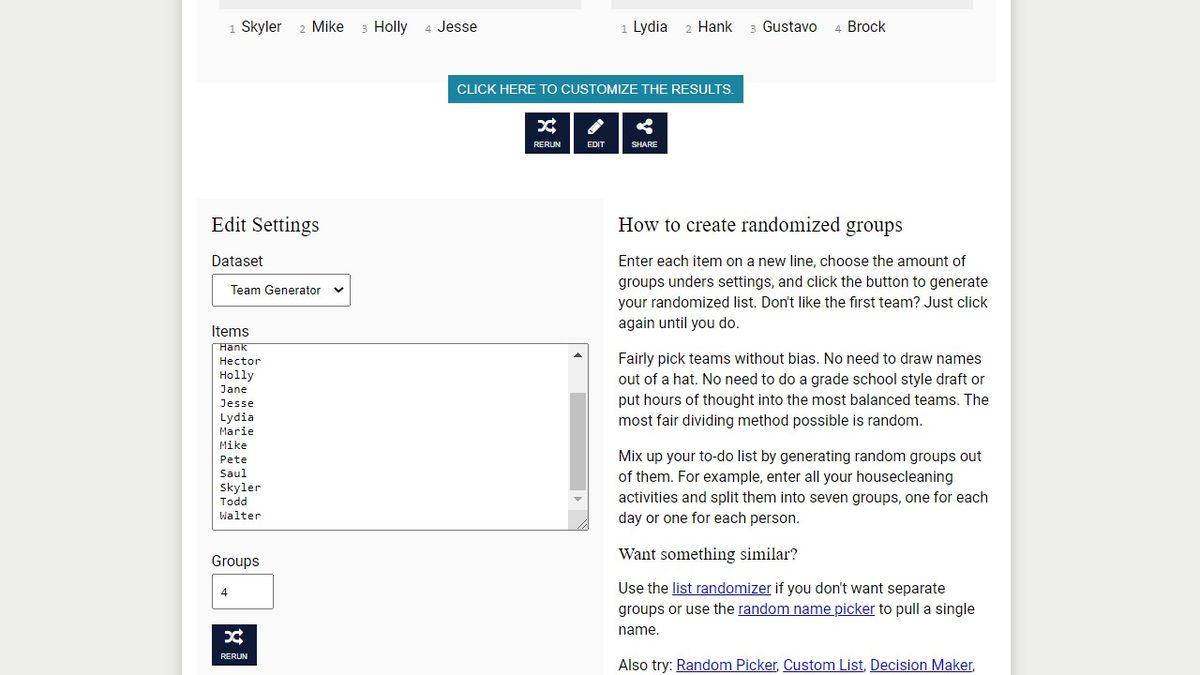Place cursor on Walter in Items list
The height and width of the screenshot is (675, 1200).
(240, 516)
